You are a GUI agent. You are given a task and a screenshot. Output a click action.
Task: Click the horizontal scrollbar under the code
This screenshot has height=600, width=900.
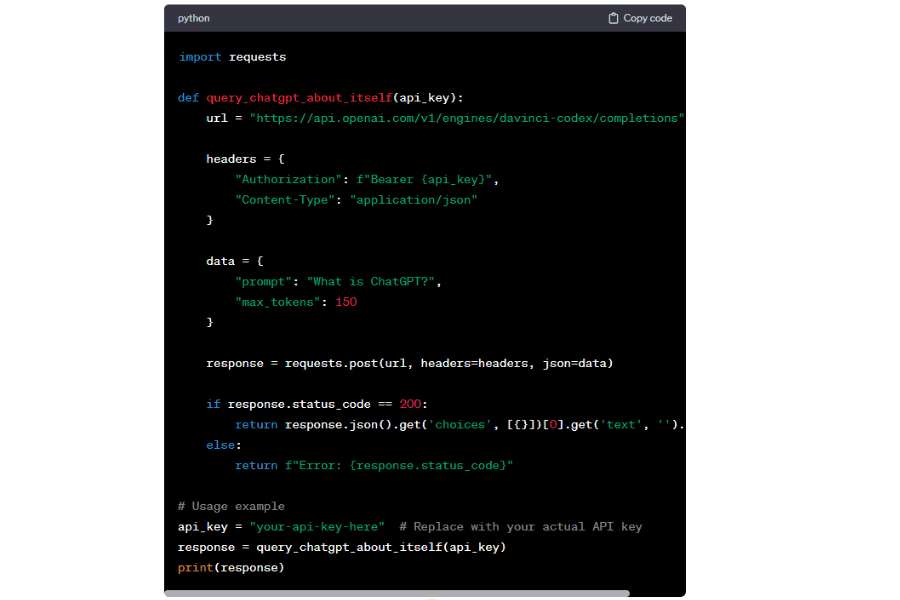pyautogui.click(x=397, y=593)
